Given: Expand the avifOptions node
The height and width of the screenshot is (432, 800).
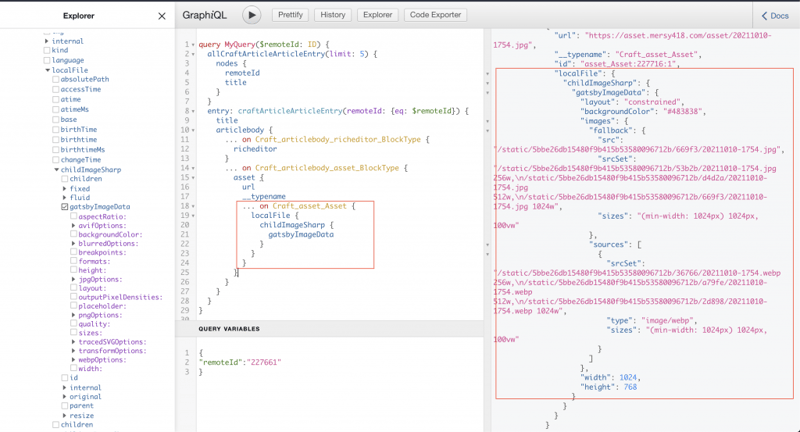Looking at the screenshot, I should pos(74,226).
